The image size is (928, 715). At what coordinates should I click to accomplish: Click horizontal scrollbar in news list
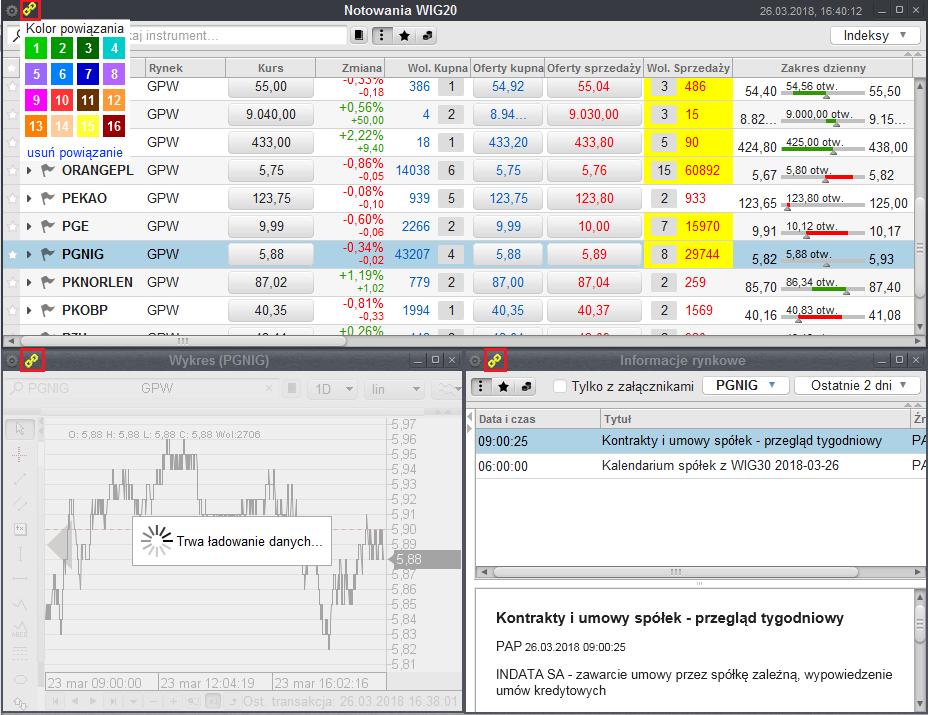click(675, 572)
